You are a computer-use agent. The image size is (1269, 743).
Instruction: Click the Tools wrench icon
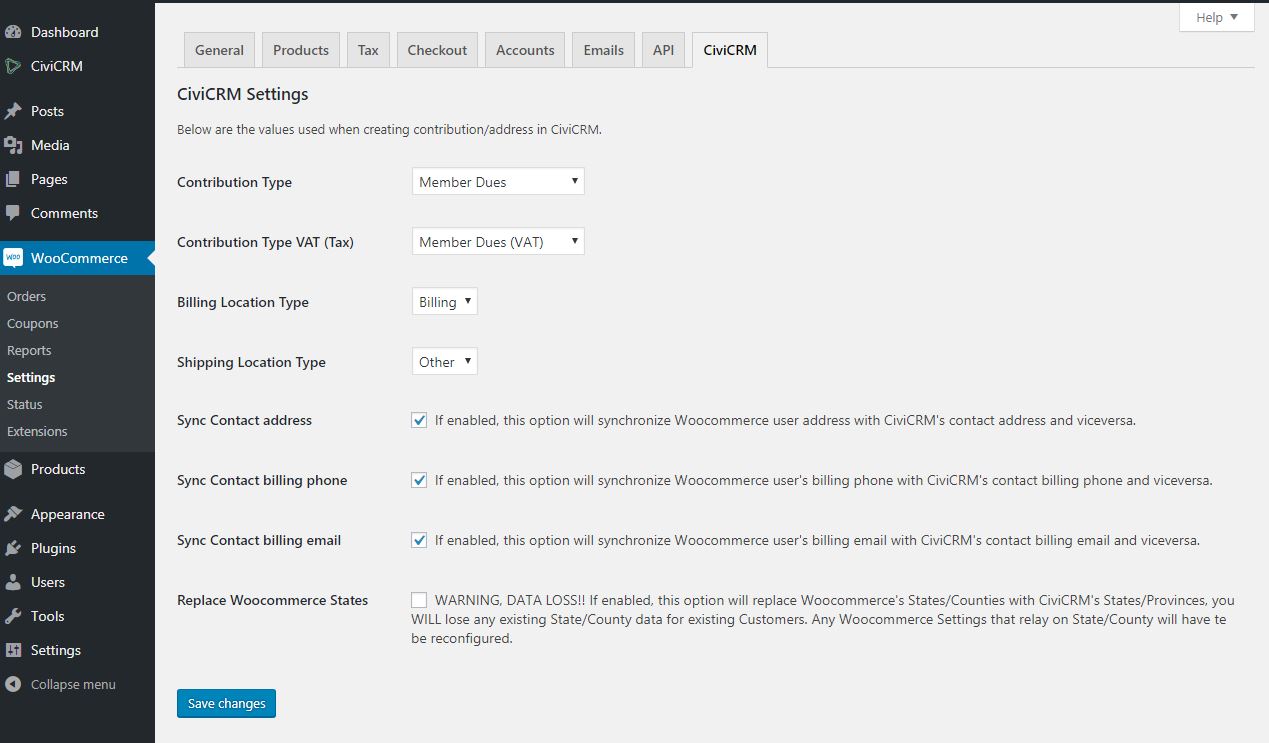click(13, 616)
